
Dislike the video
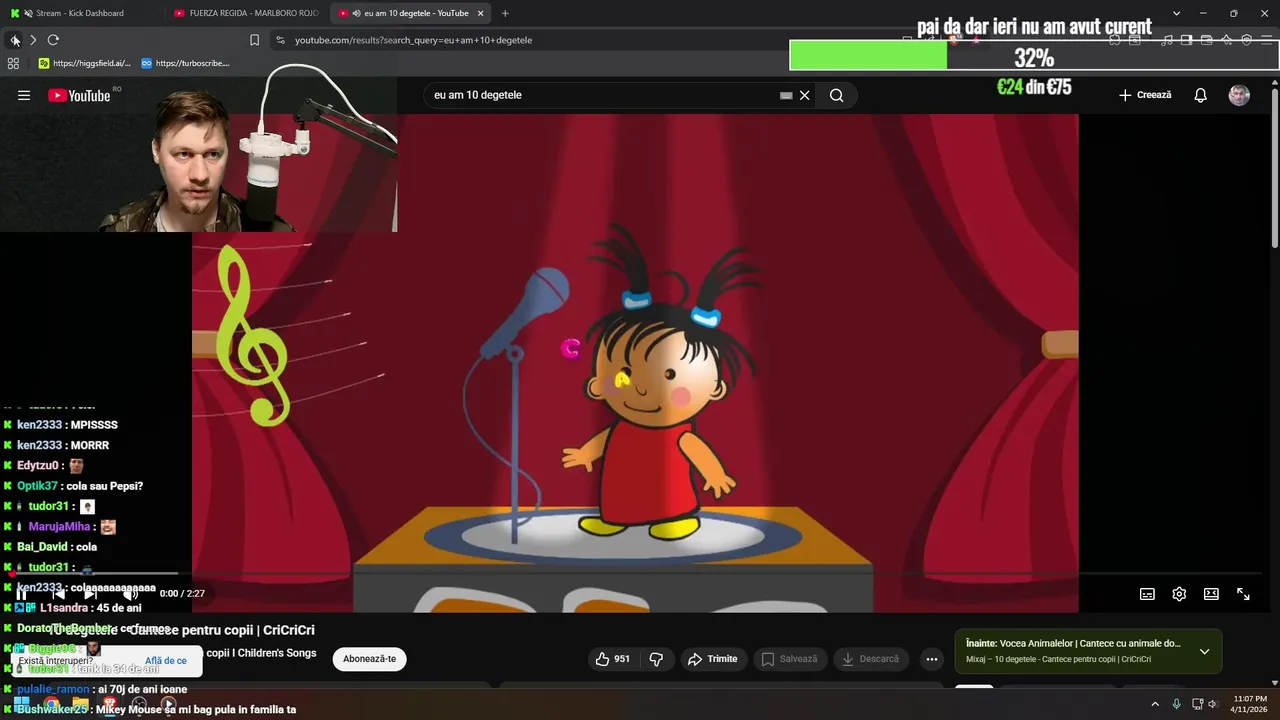657,659
